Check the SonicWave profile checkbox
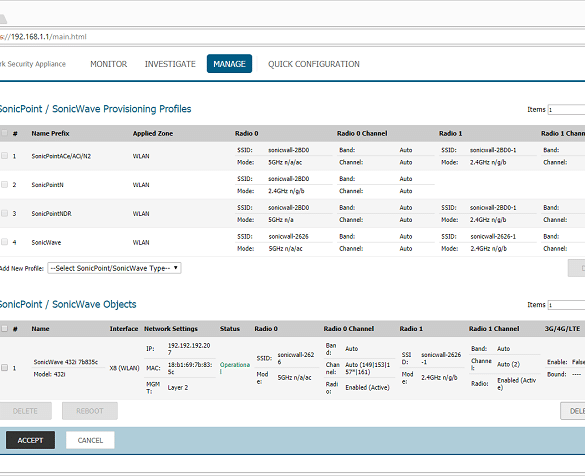The width and height of the screenshot is (585, 476). (4, 242)
